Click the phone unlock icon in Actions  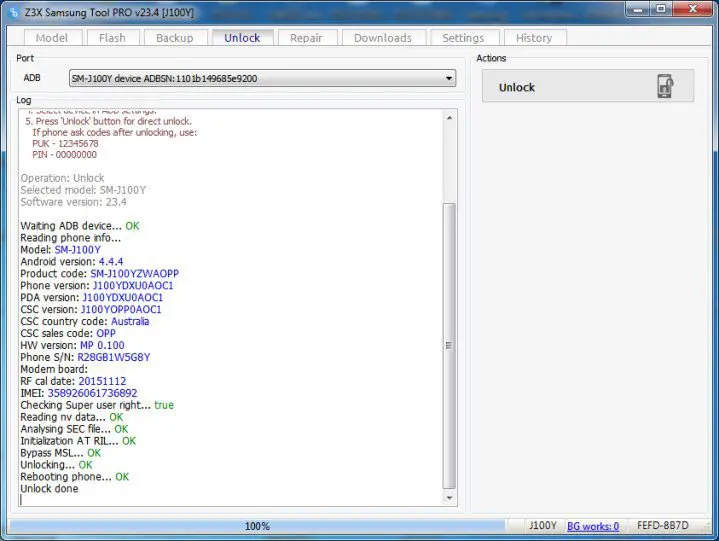[665, 86]
